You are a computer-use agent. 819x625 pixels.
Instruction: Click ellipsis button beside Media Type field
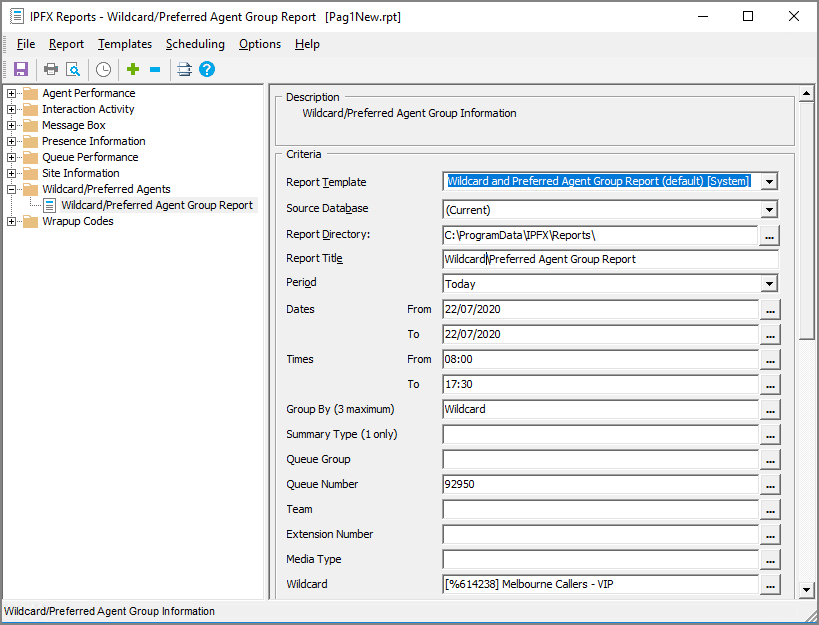tap(770, 560)
